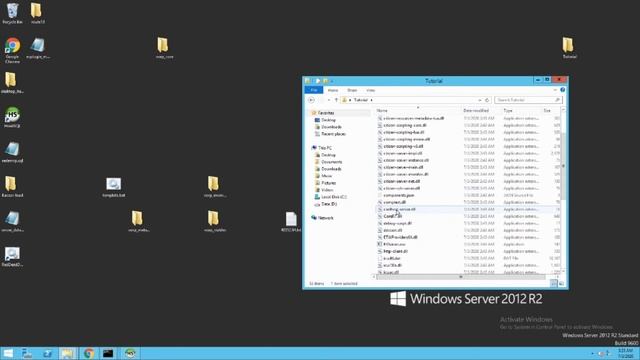Open Music under This PC
Image resolution: width=640 pixels, height=360 pixels.
[x=323, y=176]
